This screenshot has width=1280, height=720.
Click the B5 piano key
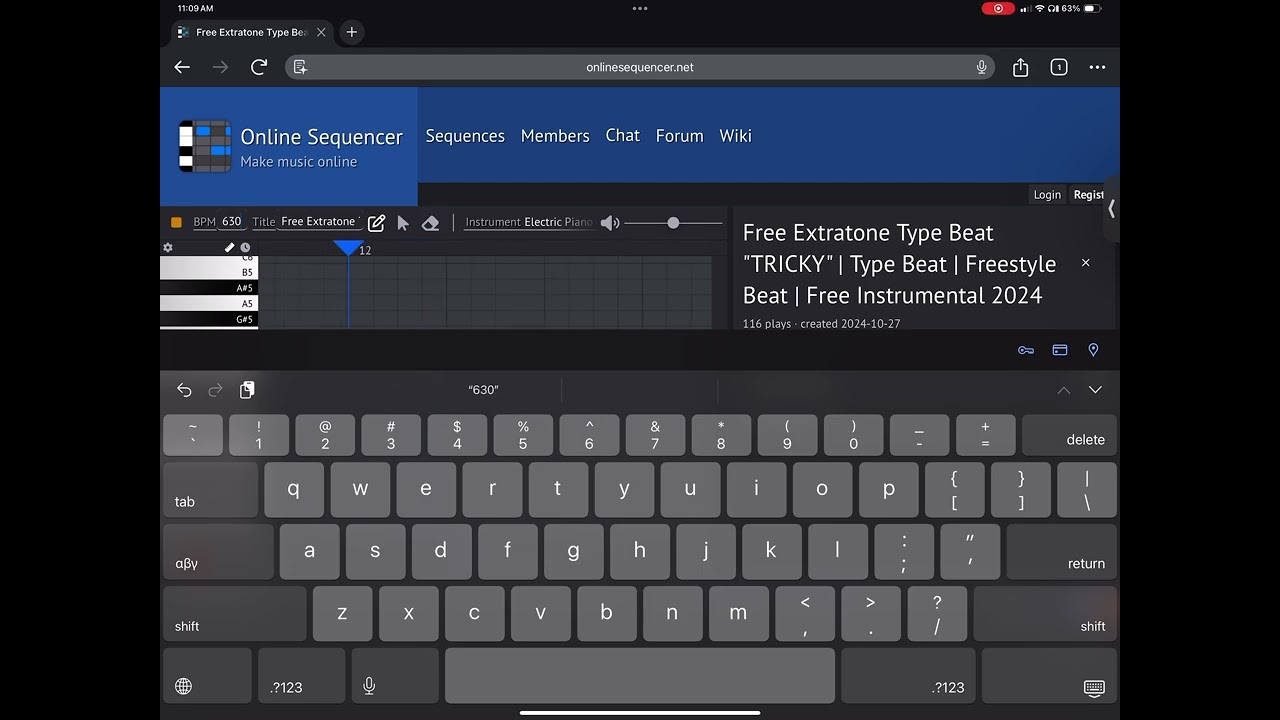[209, 272]
